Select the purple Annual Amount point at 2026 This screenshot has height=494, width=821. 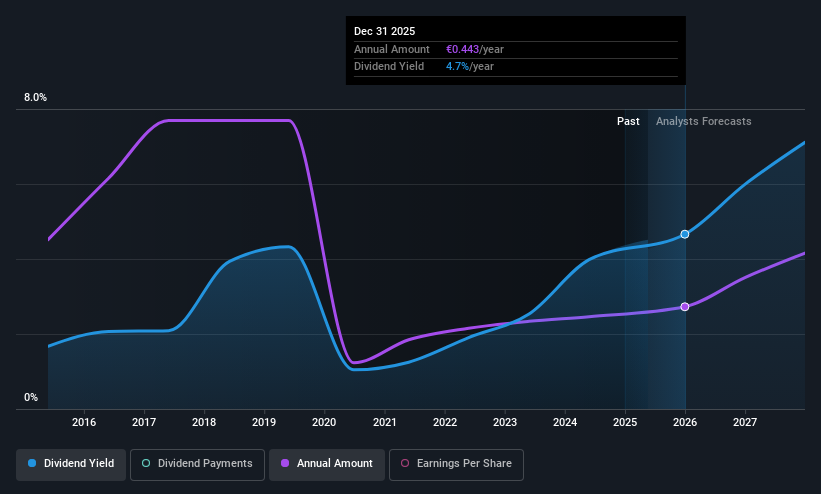coord(685,306)
